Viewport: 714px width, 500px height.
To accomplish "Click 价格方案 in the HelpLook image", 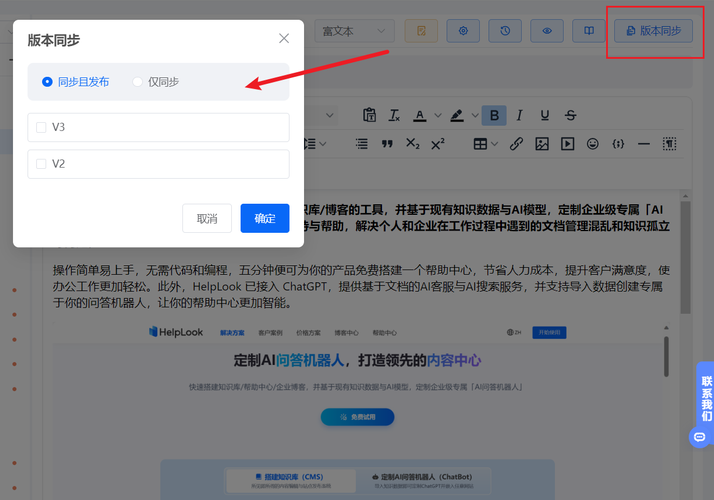I will (308, 333).
